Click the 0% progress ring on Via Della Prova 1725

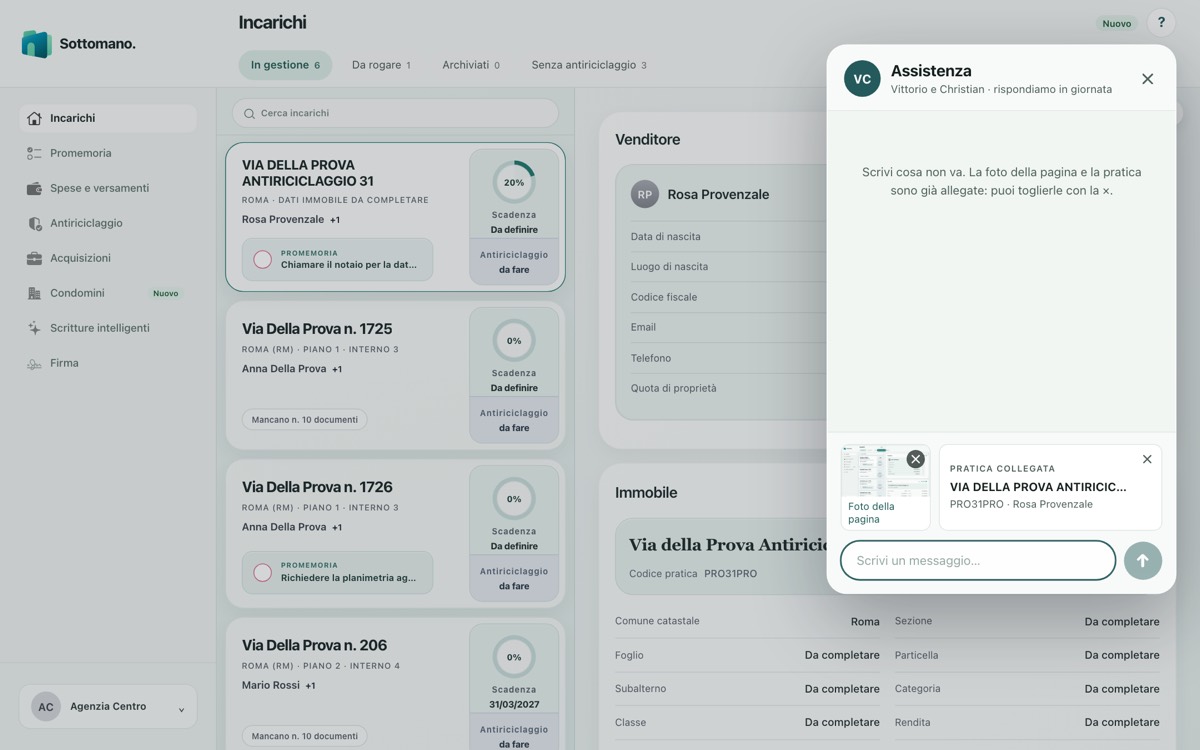point(514,341)
